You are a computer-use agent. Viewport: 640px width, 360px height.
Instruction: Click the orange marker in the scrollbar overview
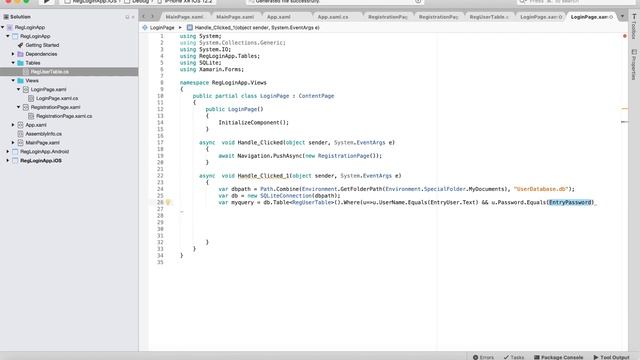(624, 109)
